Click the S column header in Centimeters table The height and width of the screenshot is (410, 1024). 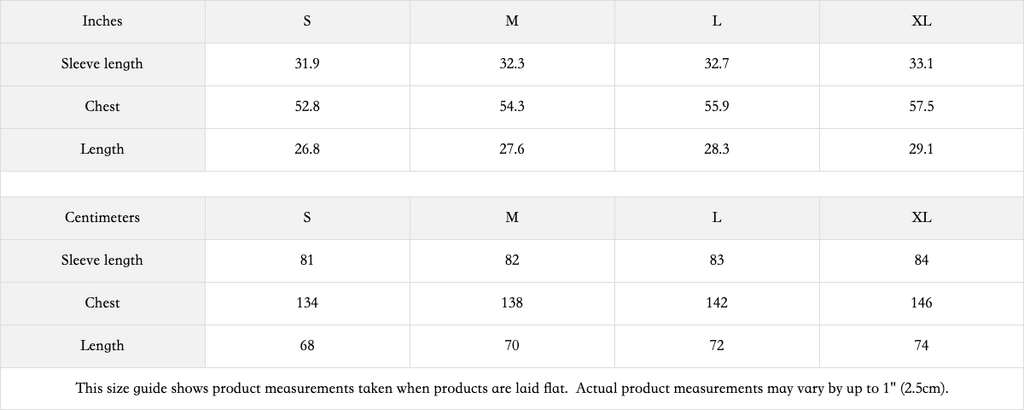click(x=306, y=217)
